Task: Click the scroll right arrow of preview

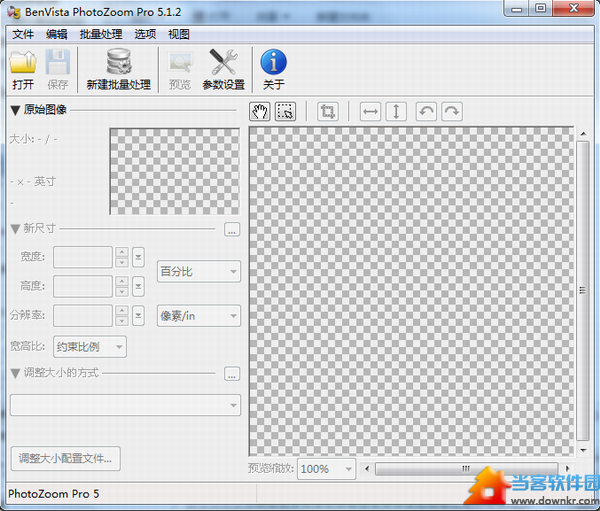Action: (x=567, y=469)
